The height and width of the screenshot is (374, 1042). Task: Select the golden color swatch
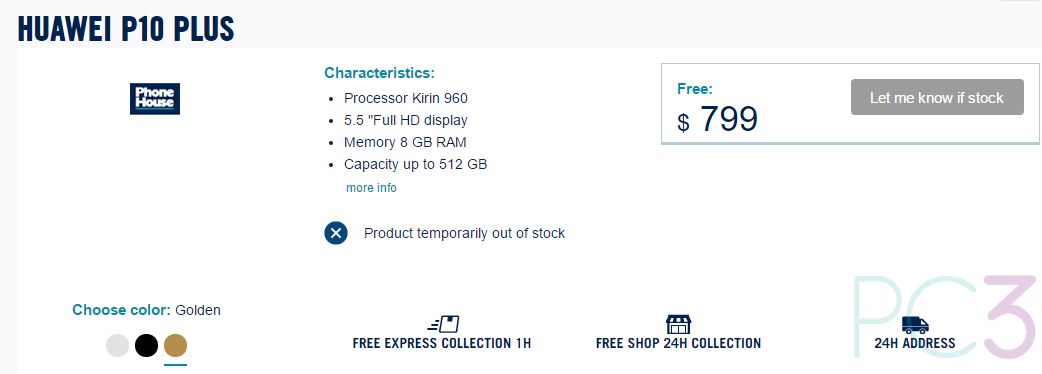(x=175, y=345)
